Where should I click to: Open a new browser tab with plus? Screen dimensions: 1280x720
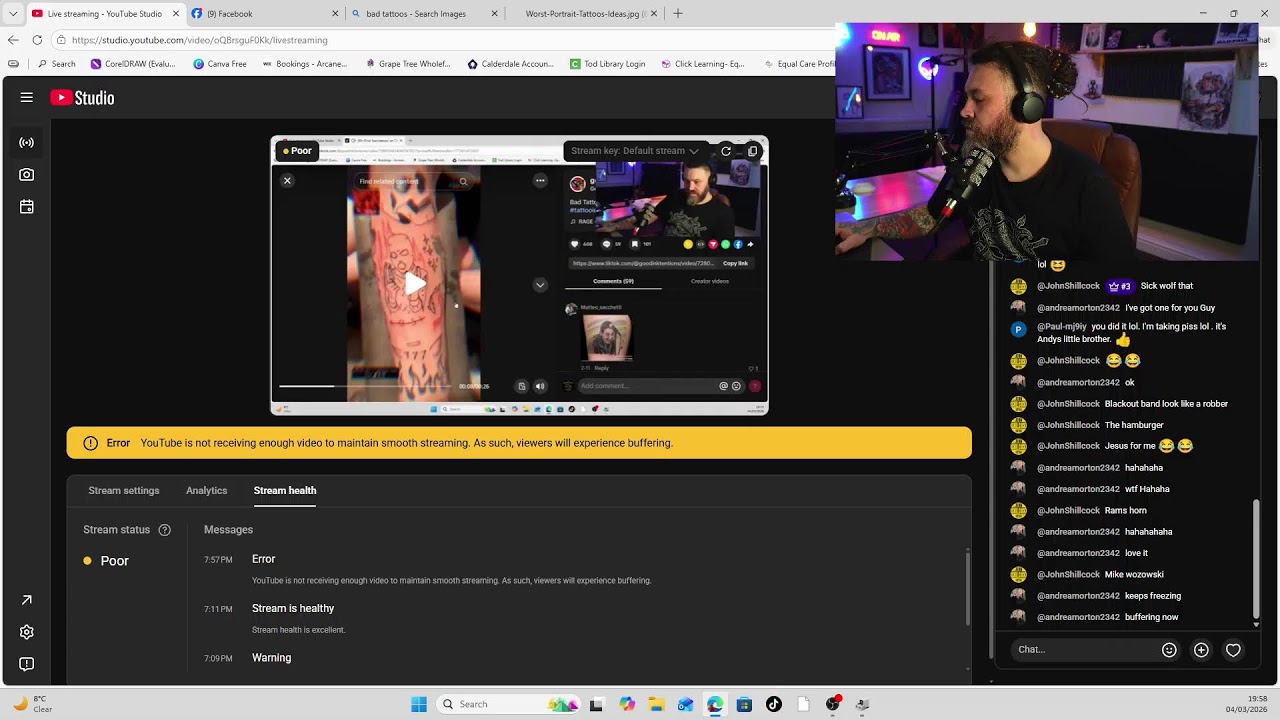point(678,14)
